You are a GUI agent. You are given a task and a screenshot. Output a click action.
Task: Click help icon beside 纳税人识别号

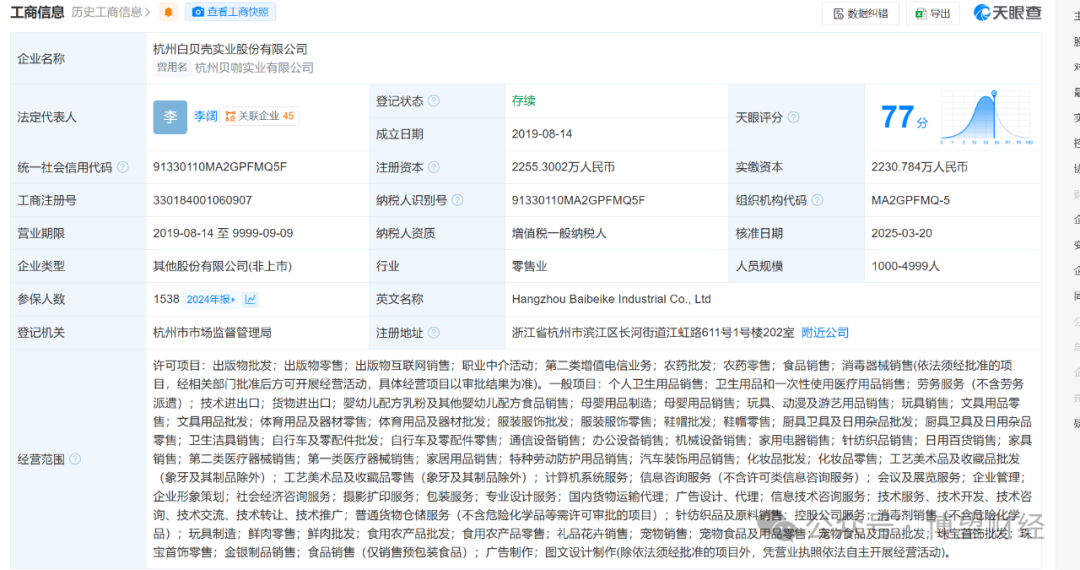tap(457, 200)
